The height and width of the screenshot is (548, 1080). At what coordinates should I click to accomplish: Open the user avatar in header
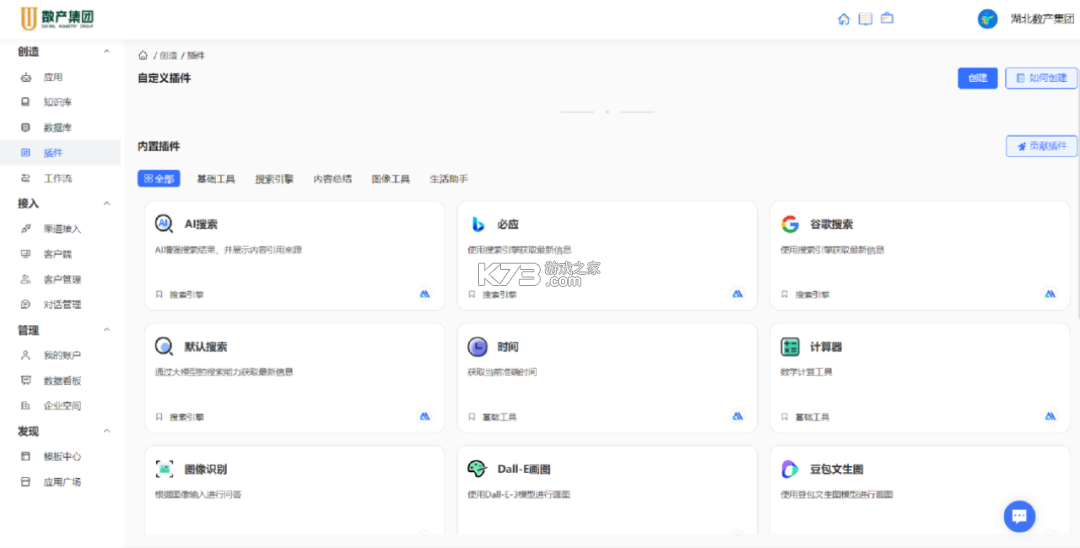pyautogui.click(x=988, y=19)
